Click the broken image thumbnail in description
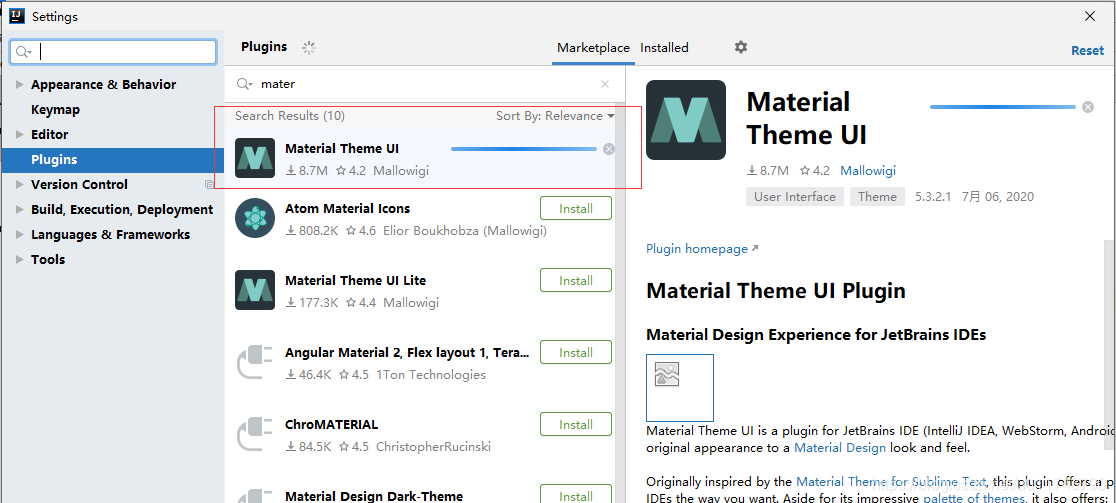1116x503 pixels. pos(680,388)
